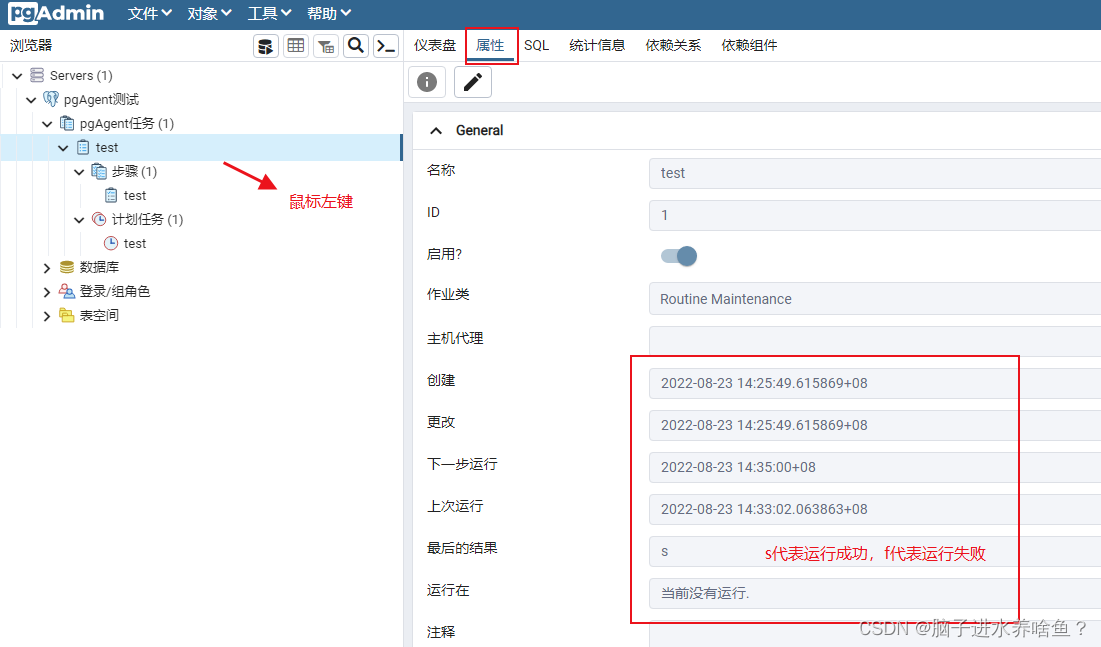Click the pgAdmin logo

pos(55,13)
